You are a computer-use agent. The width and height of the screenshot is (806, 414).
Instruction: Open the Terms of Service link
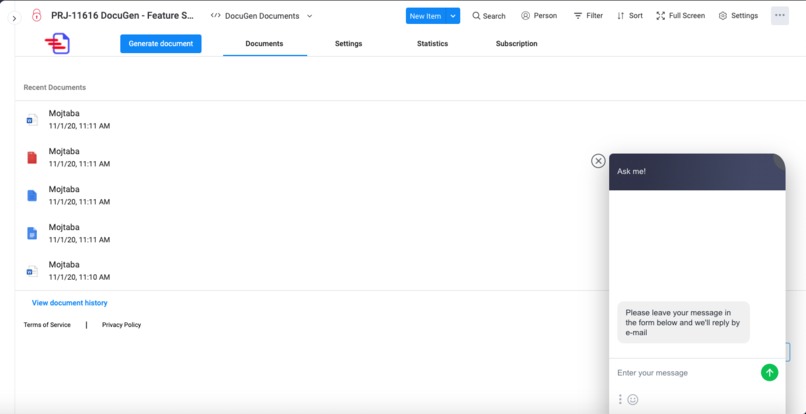(x=47, y=325)
